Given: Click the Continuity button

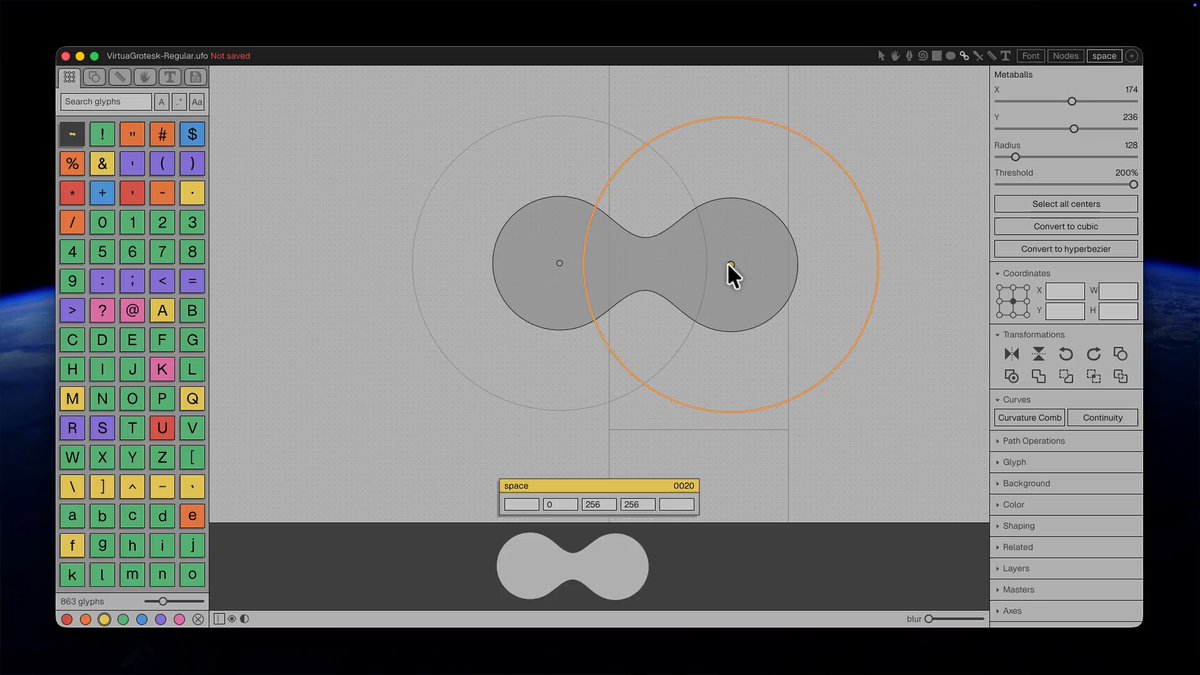Looking at the screenshot, I should click(1103, 418).
